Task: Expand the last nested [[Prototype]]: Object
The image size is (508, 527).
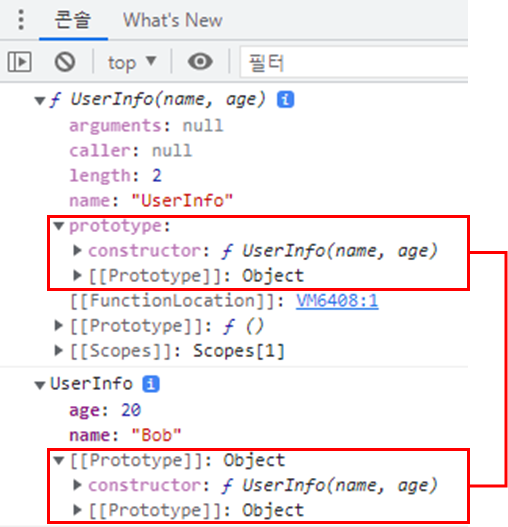Action: click(x=77, y=510)
